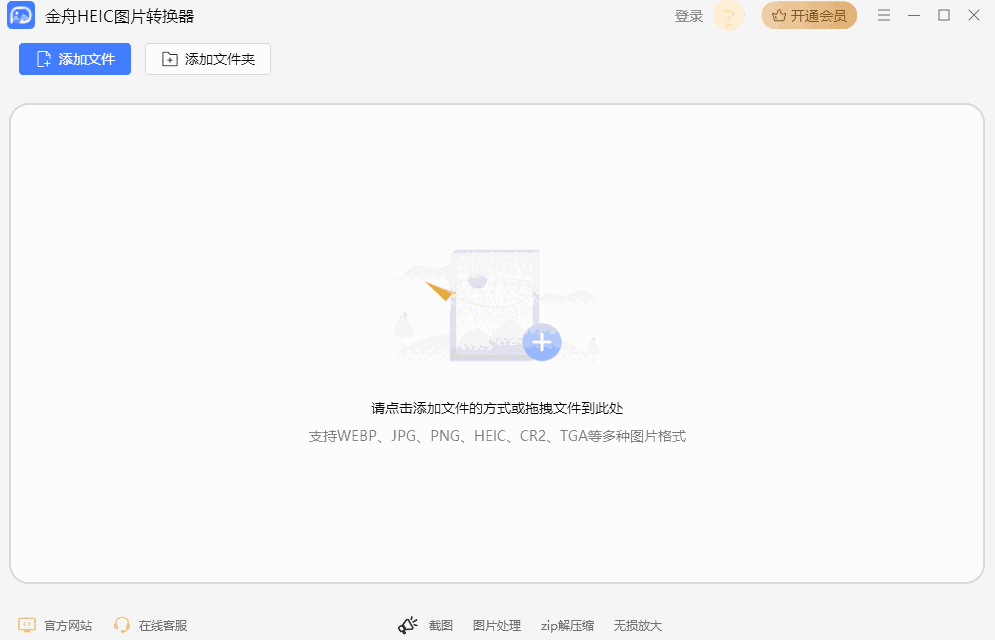Viewport: 995px width, 640px height.
Task: Click the crown icon on 开通会员
Action: tap(778, 15)
